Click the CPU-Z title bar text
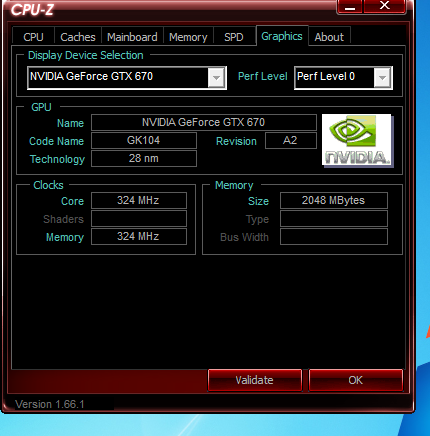430x436 pixels. pos(32,10)
